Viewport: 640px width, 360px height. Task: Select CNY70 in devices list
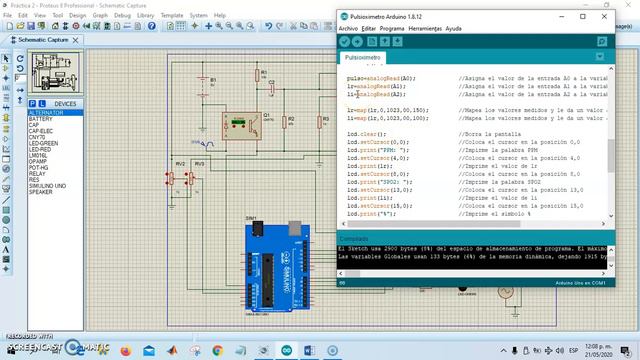(56, 137)
